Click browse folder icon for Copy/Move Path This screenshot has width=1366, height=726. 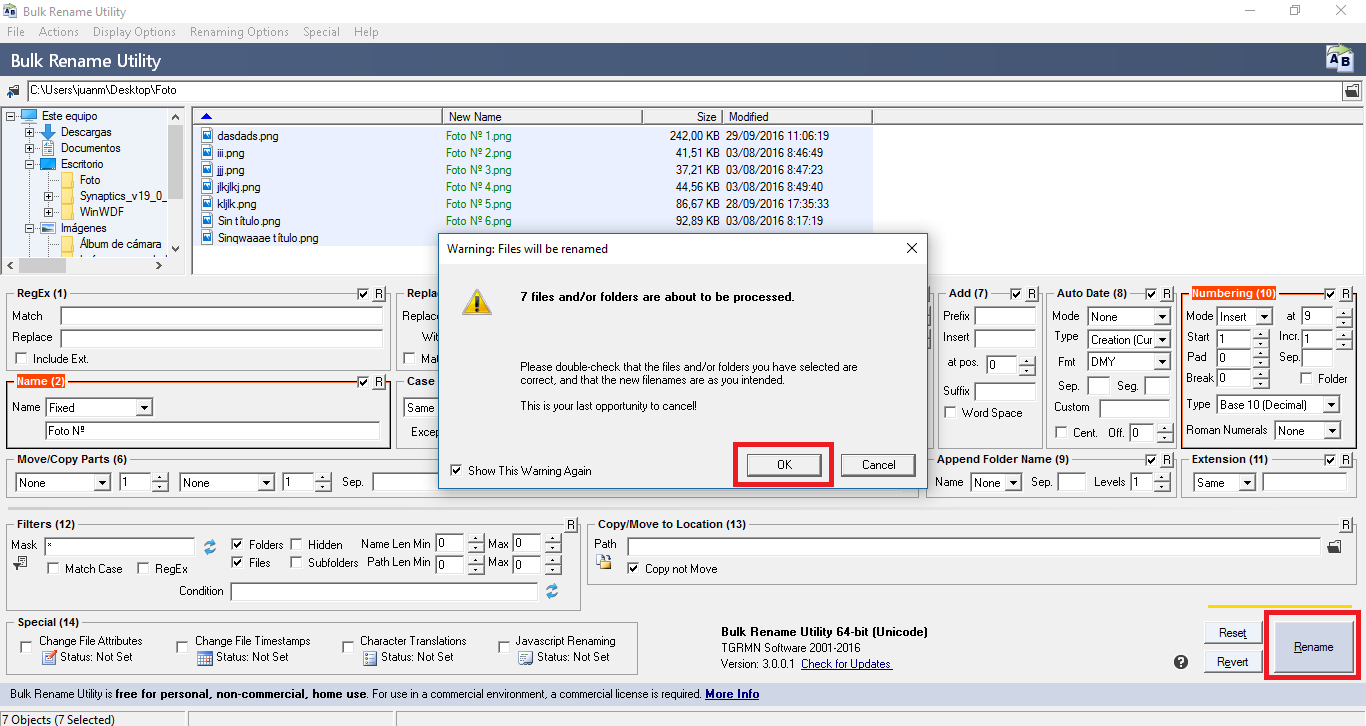click(1333, 546)
